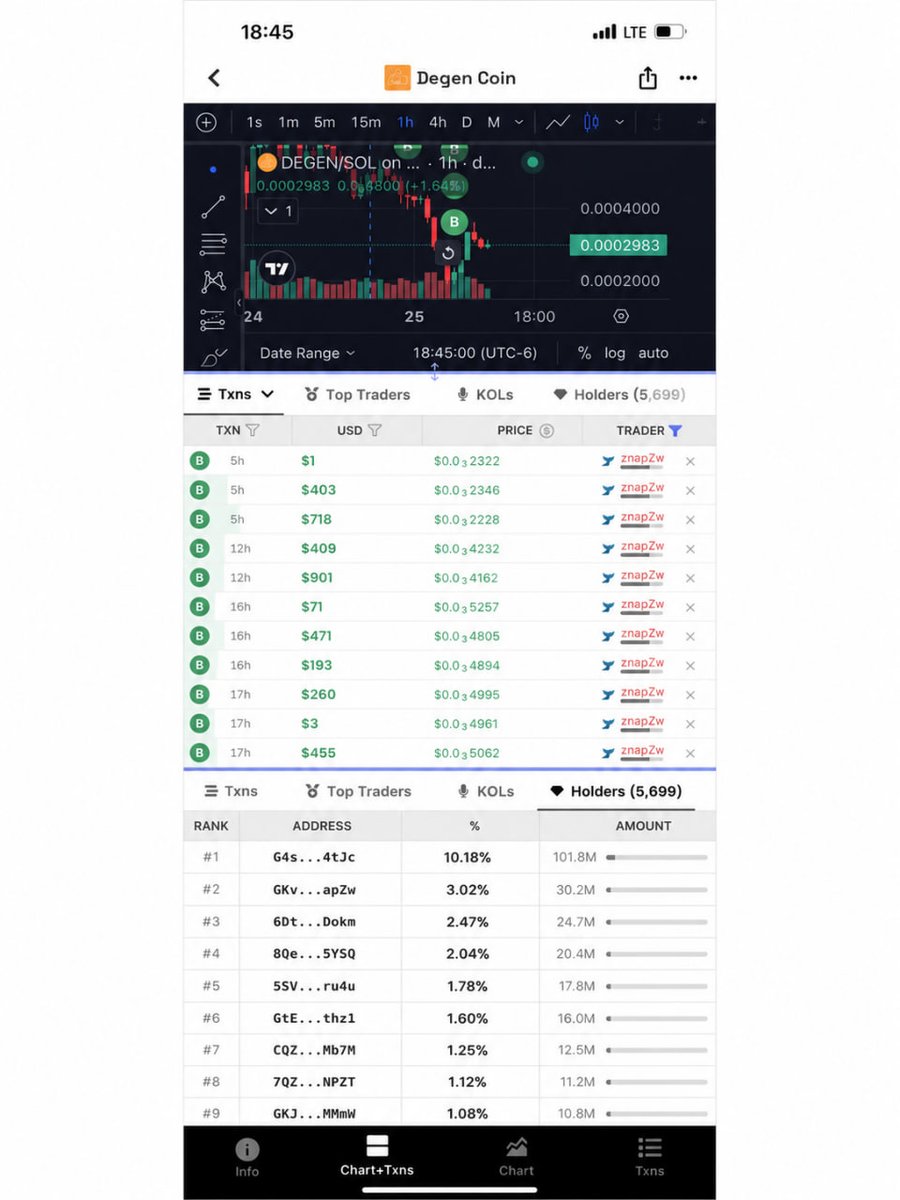Click the TXN column filter icon

[252, 430]
